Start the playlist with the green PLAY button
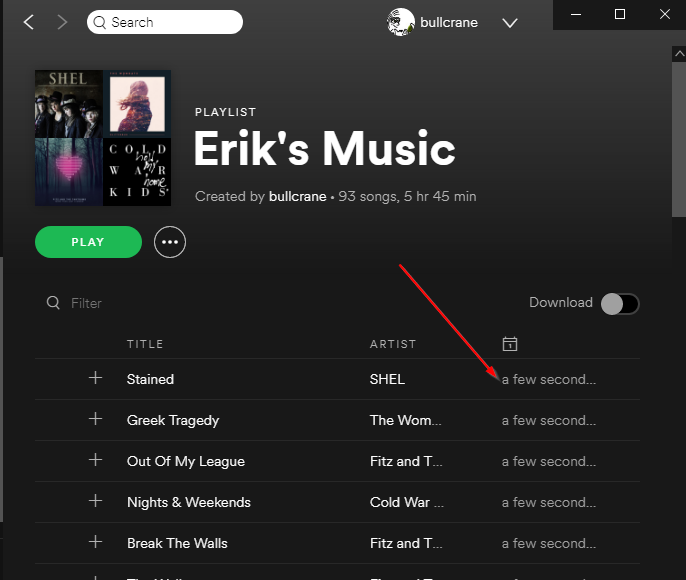Screen dimensions: 686x580 pos(88,242)
